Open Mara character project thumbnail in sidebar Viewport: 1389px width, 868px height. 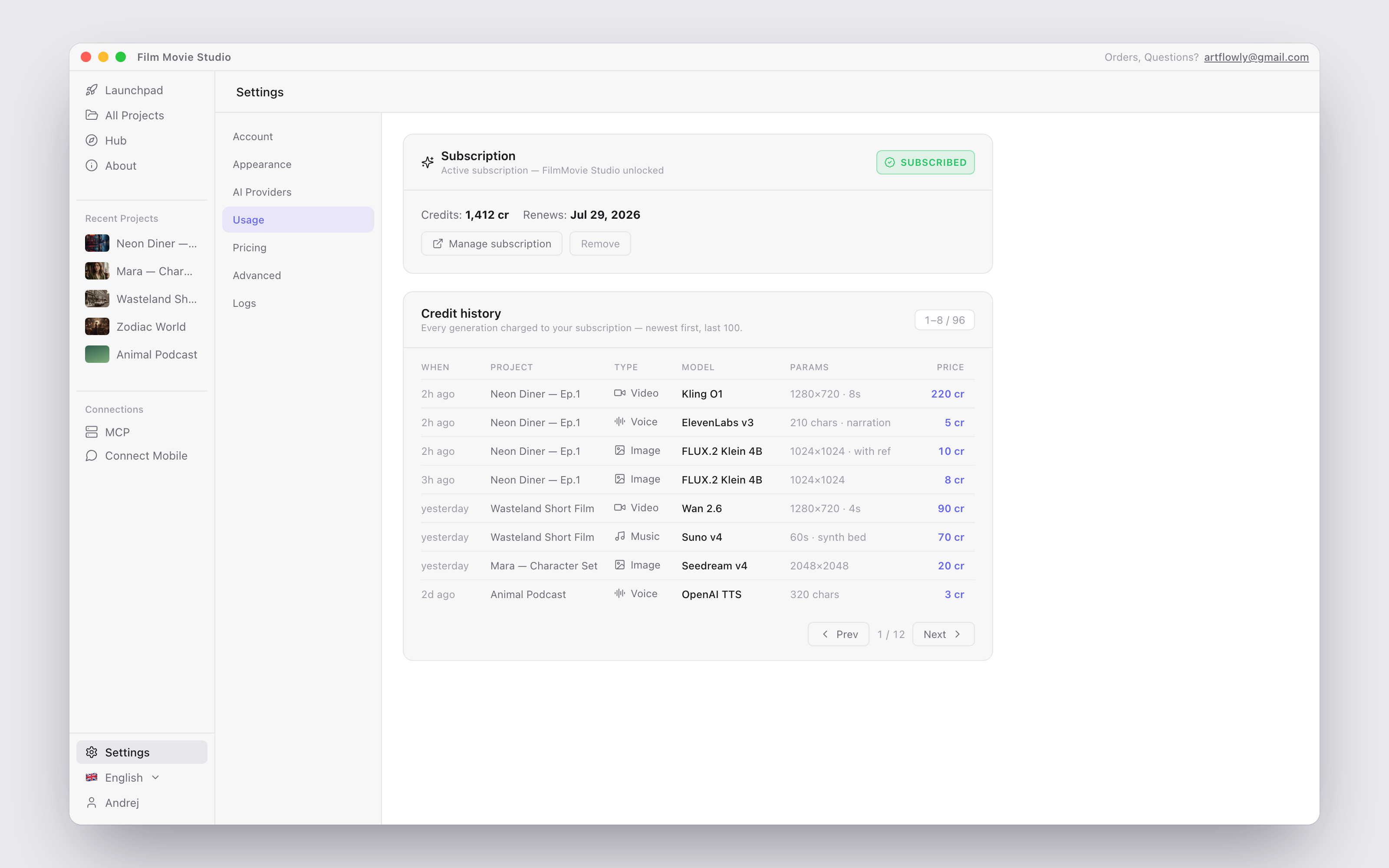click(x=97, y=271)
